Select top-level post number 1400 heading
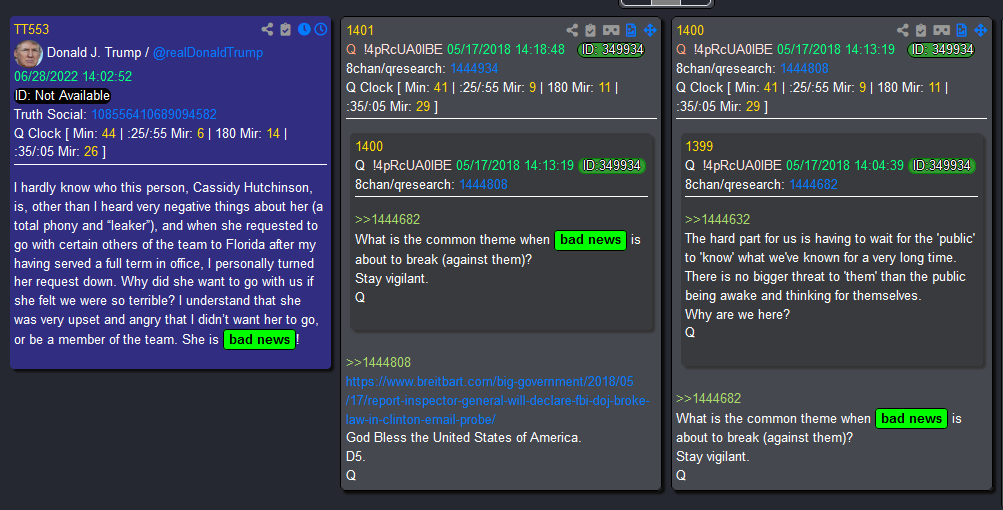 [690, 31]
